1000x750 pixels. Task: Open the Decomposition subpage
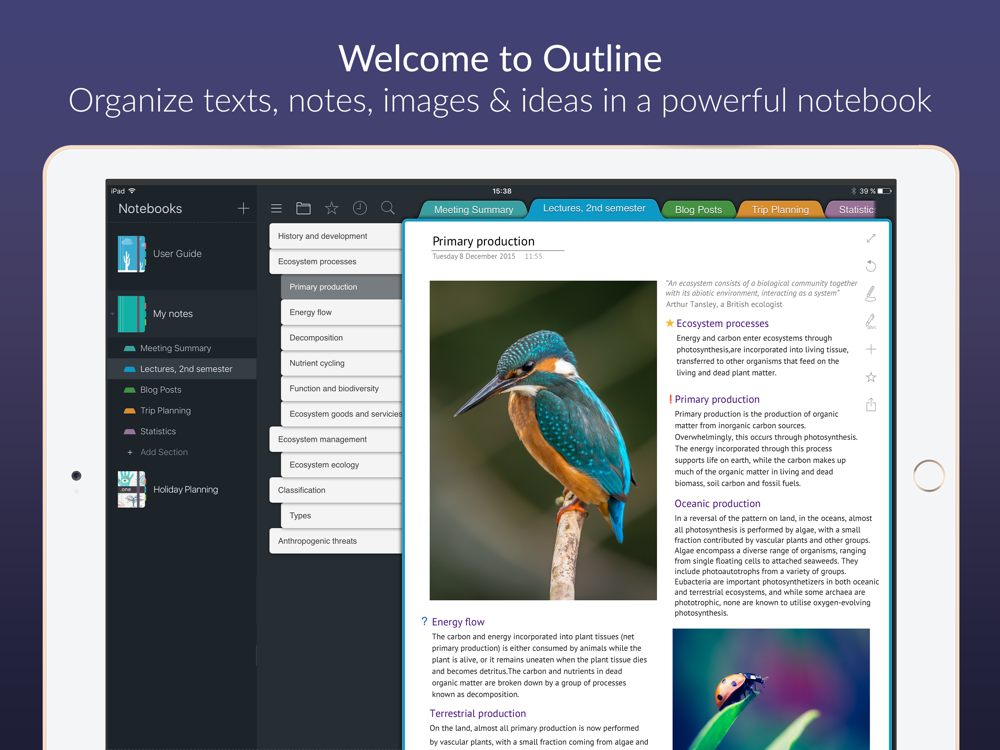pyautogui.click(x=341, y=338)
